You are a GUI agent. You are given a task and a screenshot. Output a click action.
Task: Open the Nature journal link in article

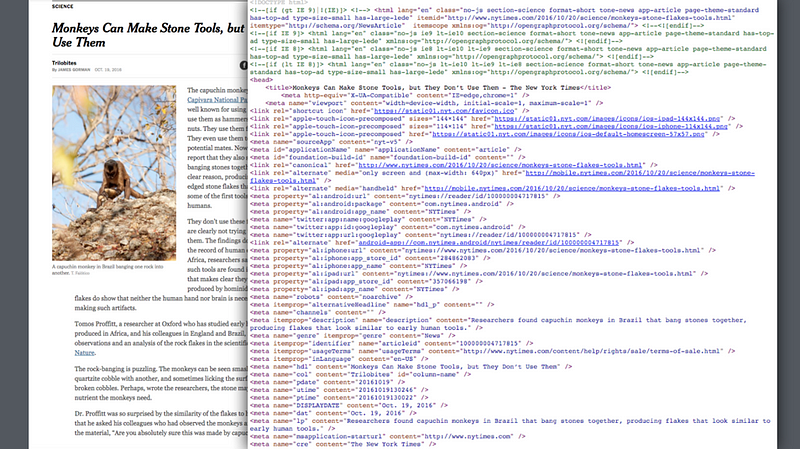pyautogui.click(x=84, y=353)
